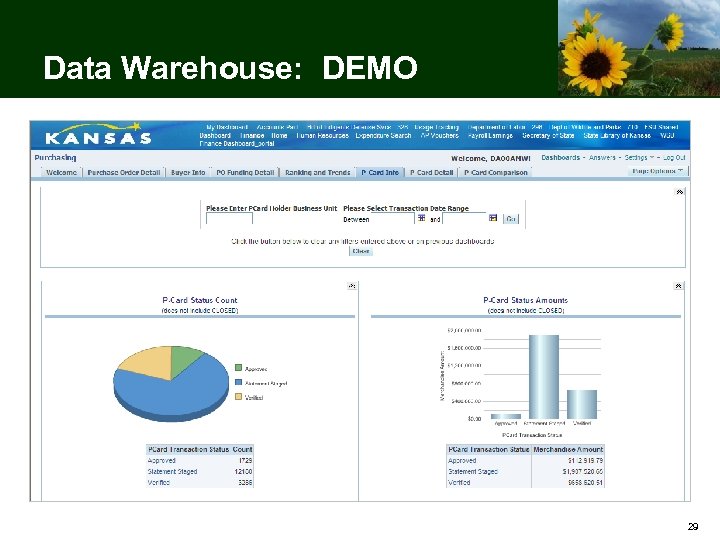Click the yellow Verified legend swatch
Image resolution: width=720 pixels, height=540 pixels.
(238, 396)
